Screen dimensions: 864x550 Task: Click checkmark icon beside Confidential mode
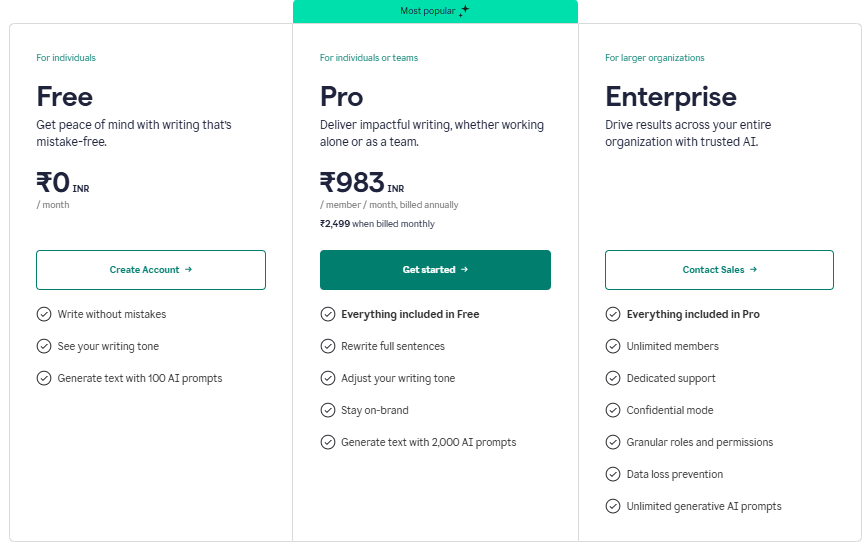[613, 410]
